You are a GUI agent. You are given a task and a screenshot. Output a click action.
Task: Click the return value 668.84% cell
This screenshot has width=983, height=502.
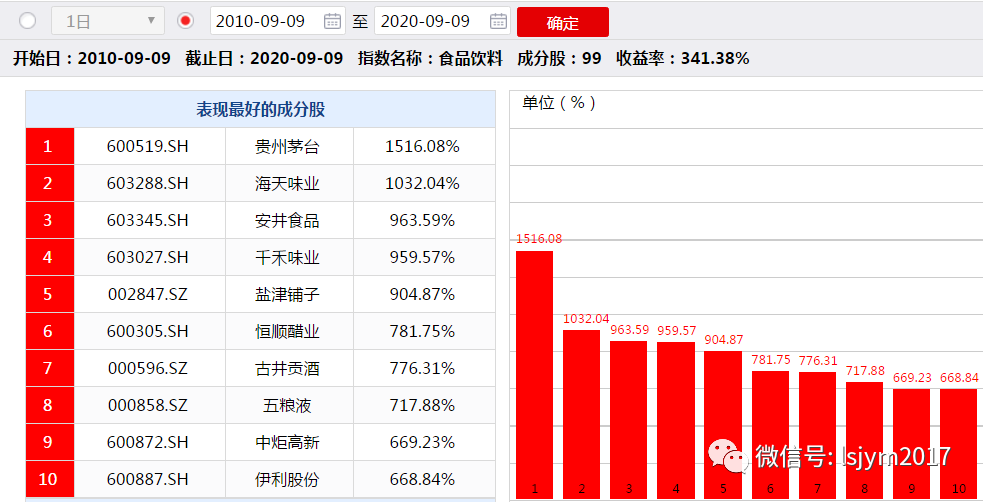point(423,479)
